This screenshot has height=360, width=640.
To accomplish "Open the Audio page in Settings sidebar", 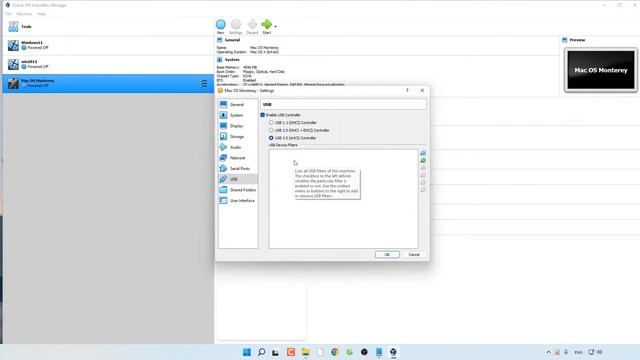I will 237,147.
